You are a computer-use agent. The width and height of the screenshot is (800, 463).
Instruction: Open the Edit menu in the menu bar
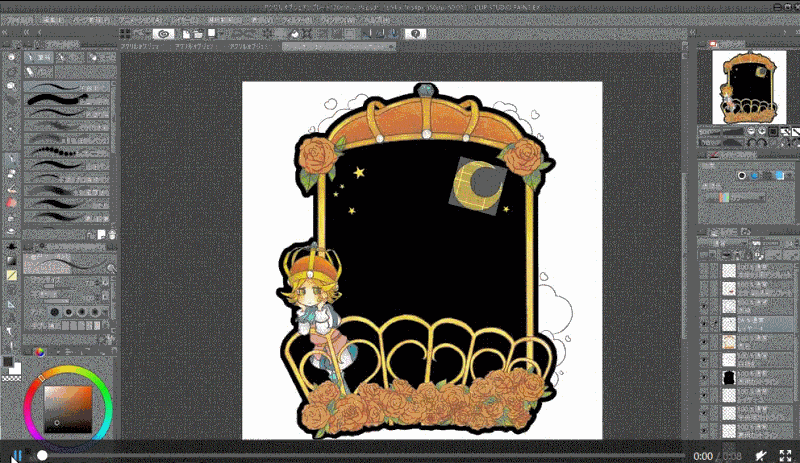click(53, 20)
